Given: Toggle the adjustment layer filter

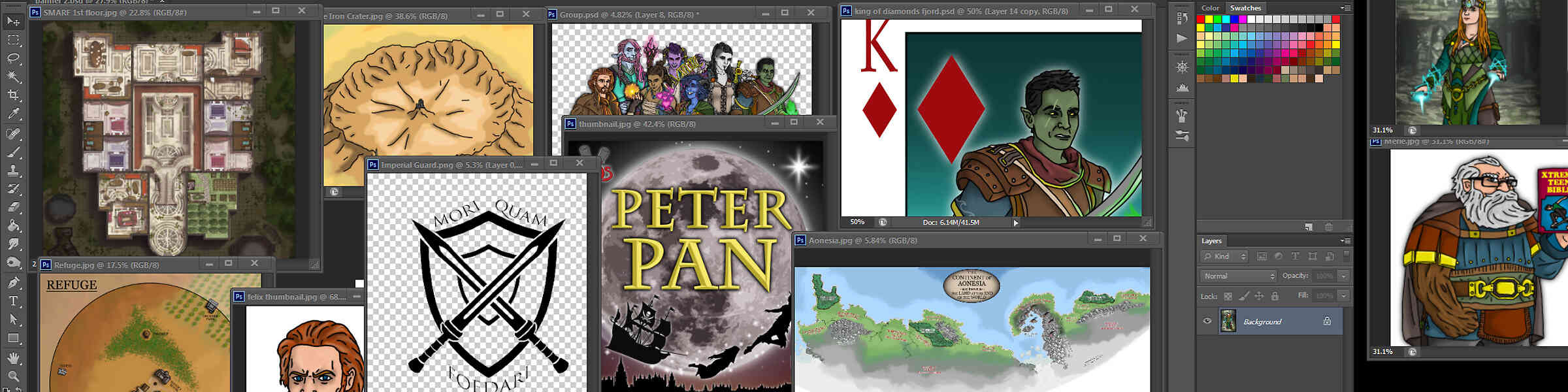Looking at the screenshot, I should [x=1279, y=257].
